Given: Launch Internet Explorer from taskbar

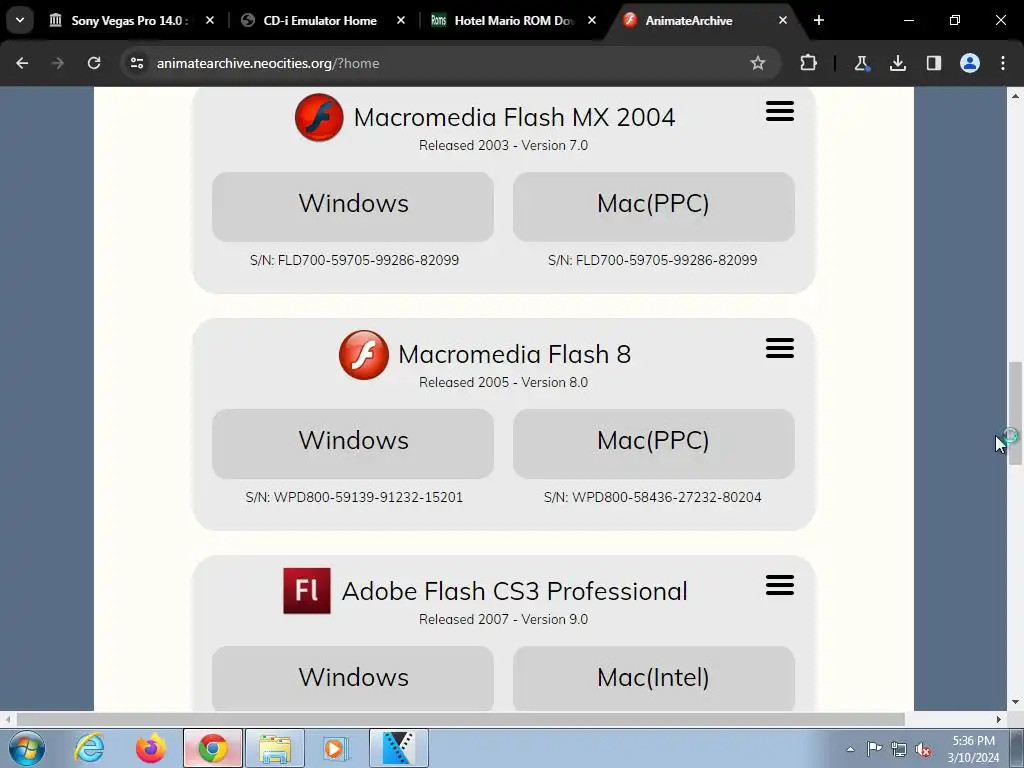Looking at the screenshot, I should click(89, 748).
